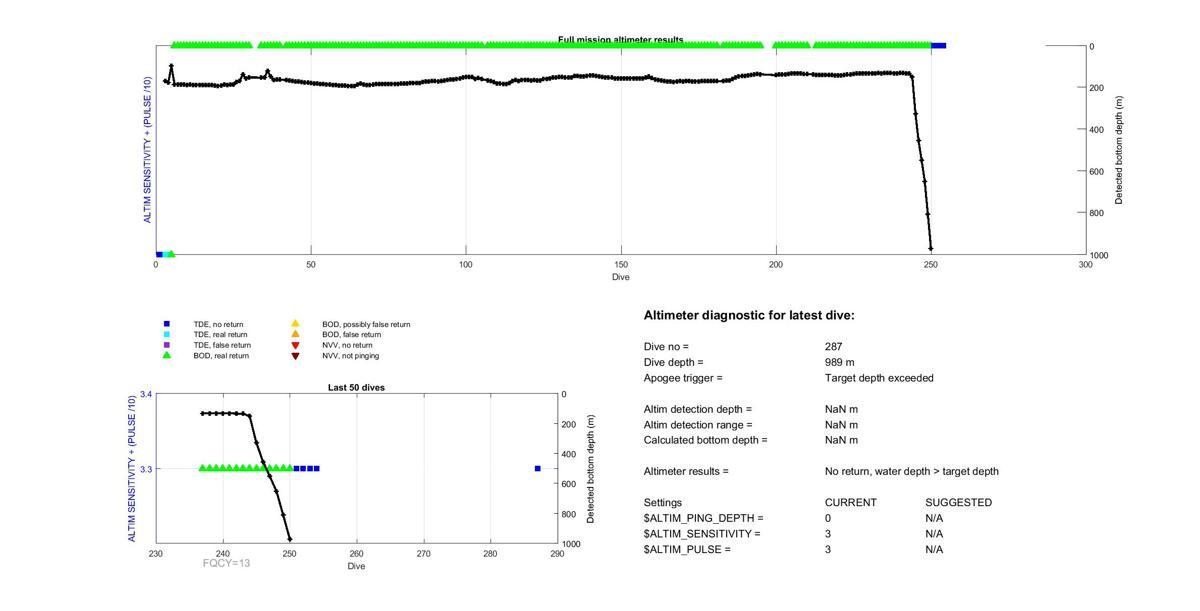Viewport: 1200px width, 611px height.
Task: Select the 'Target depth exceeded' value
Action: coord(879,378)
